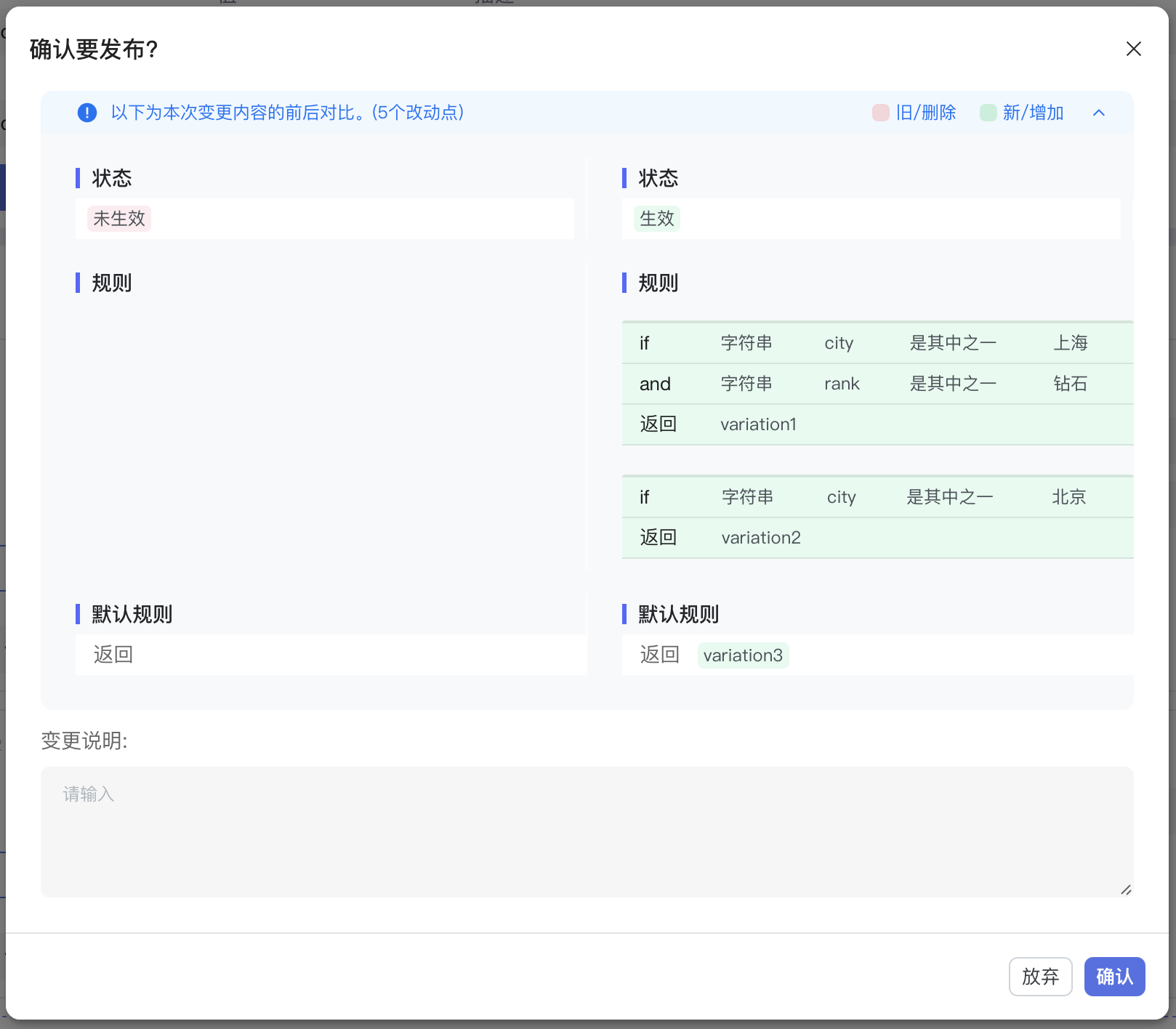Select the 上海 city condition value
The height and width of the screenshot is (1029, 1176).
(x=1070, y=343)
